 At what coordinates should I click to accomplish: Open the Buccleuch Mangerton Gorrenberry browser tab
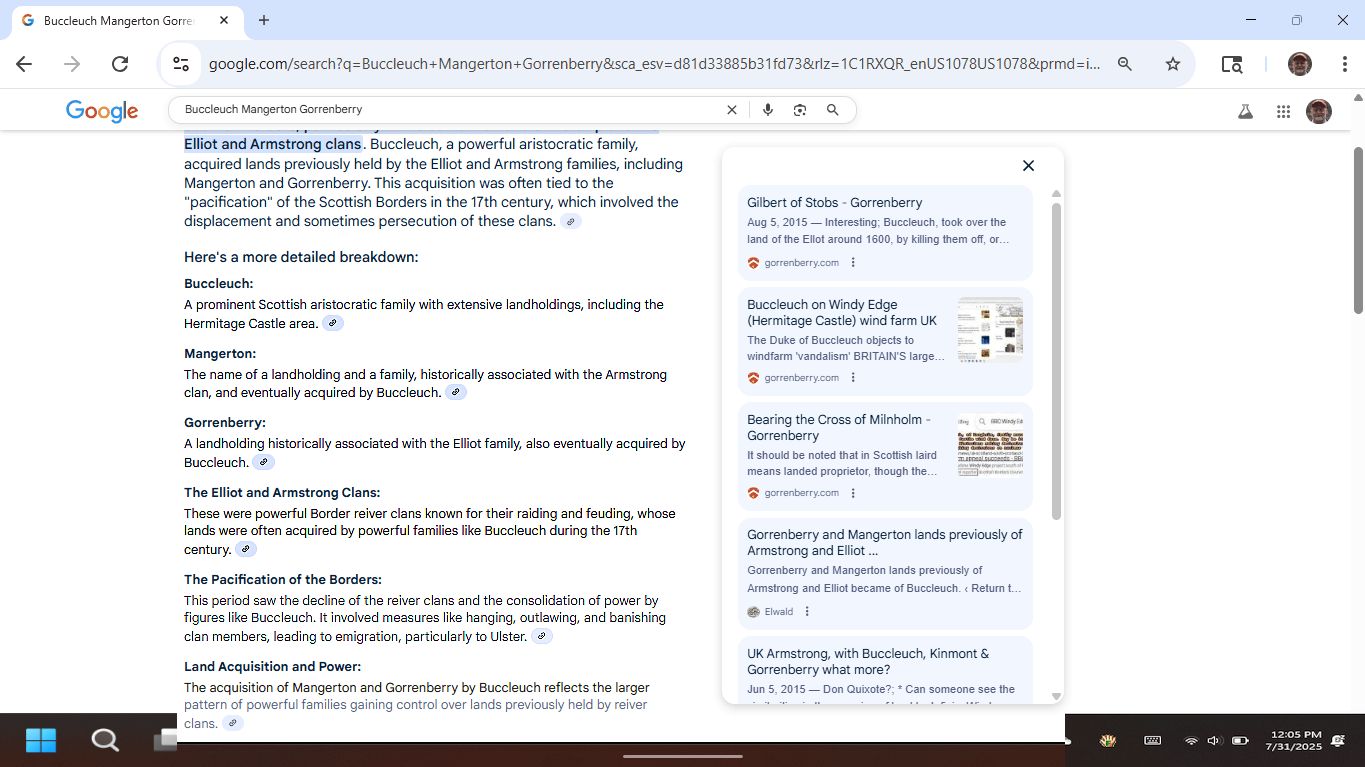(x=120, y=21)
